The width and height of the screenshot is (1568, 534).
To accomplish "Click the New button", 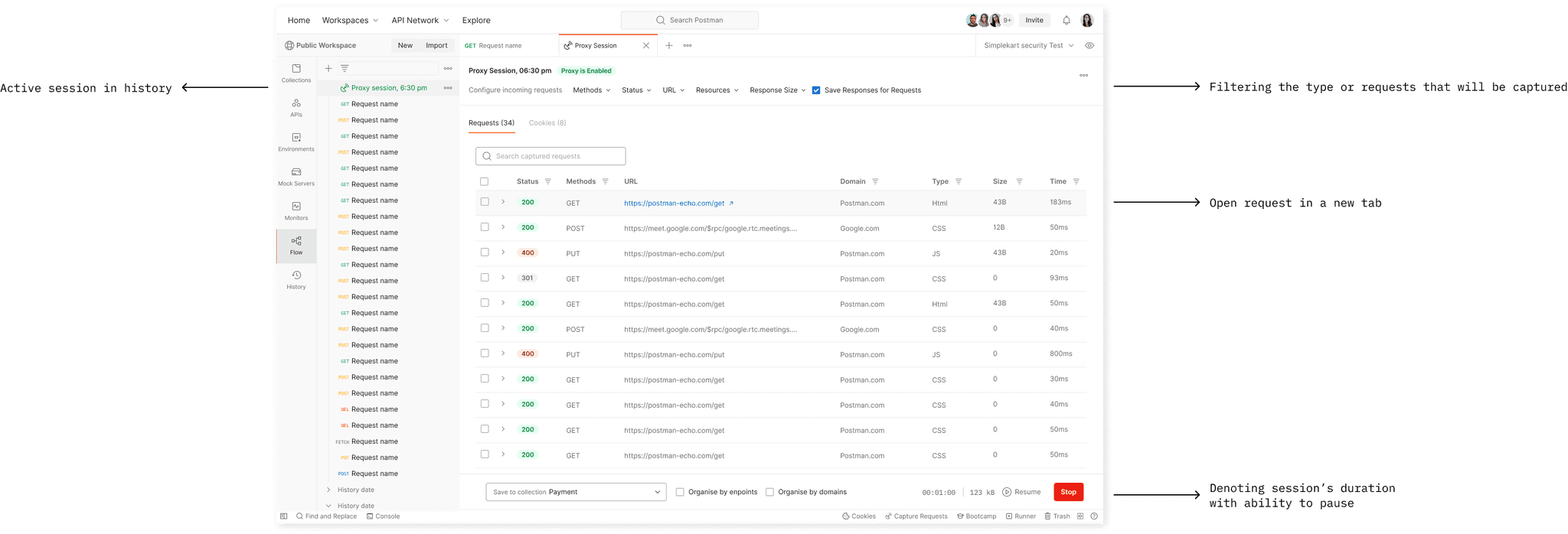I will click(405, 46).
